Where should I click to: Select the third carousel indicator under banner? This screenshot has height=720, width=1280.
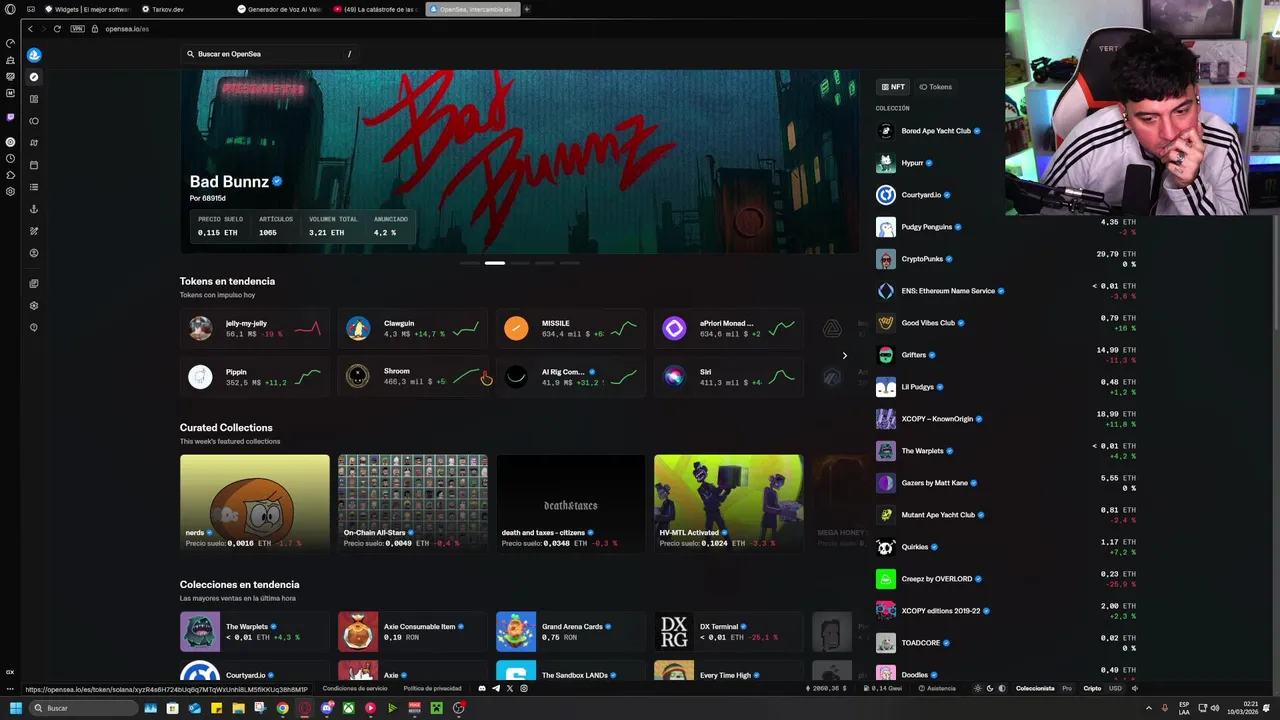pos(519,263)
